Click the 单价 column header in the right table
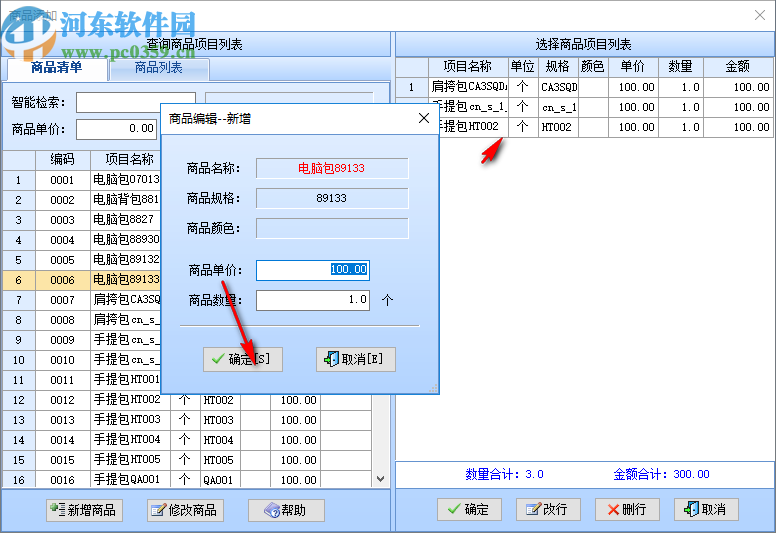 pyautogui.click(x=633, y=67)
